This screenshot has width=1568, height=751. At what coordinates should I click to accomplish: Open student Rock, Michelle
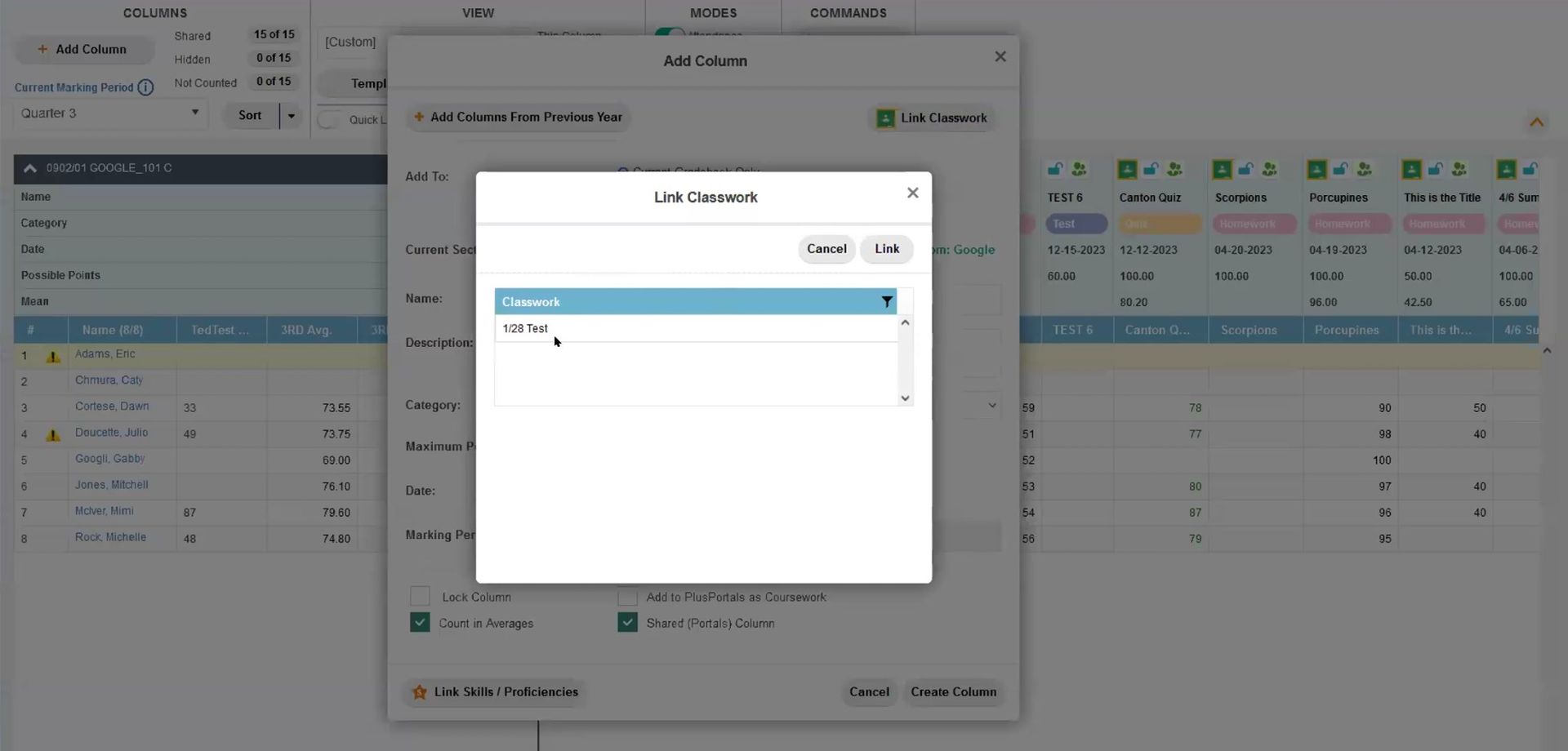(110, 537)
